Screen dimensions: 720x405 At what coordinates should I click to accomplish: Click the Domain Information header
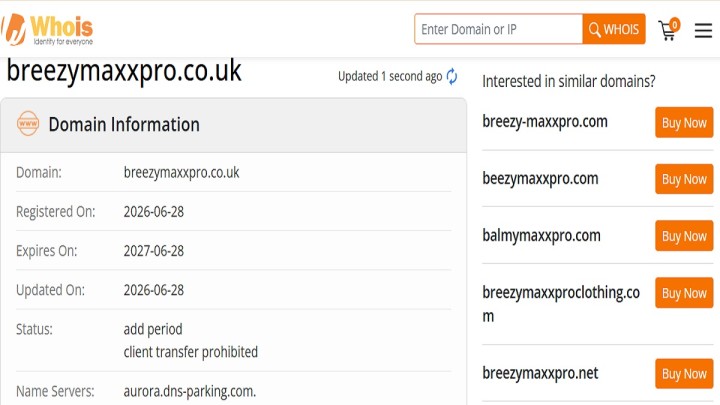point(124,124)
